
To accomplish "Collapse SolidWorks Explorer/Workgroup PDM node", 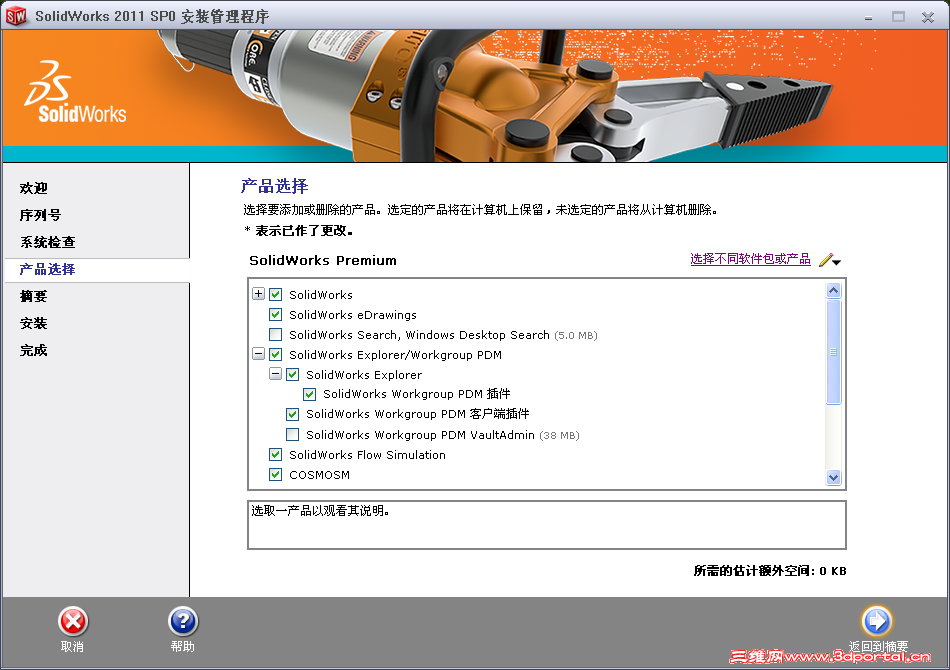I will pyautogui.click(x=259, y=354).
